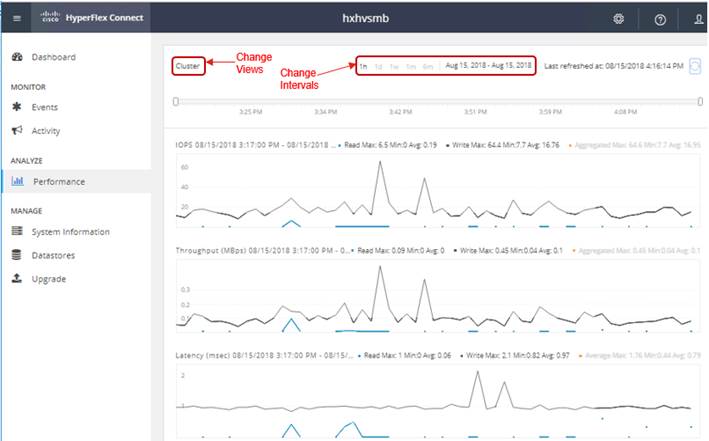Click the Activity megaphone icon
709x441 pixels.
coord(17,130)
